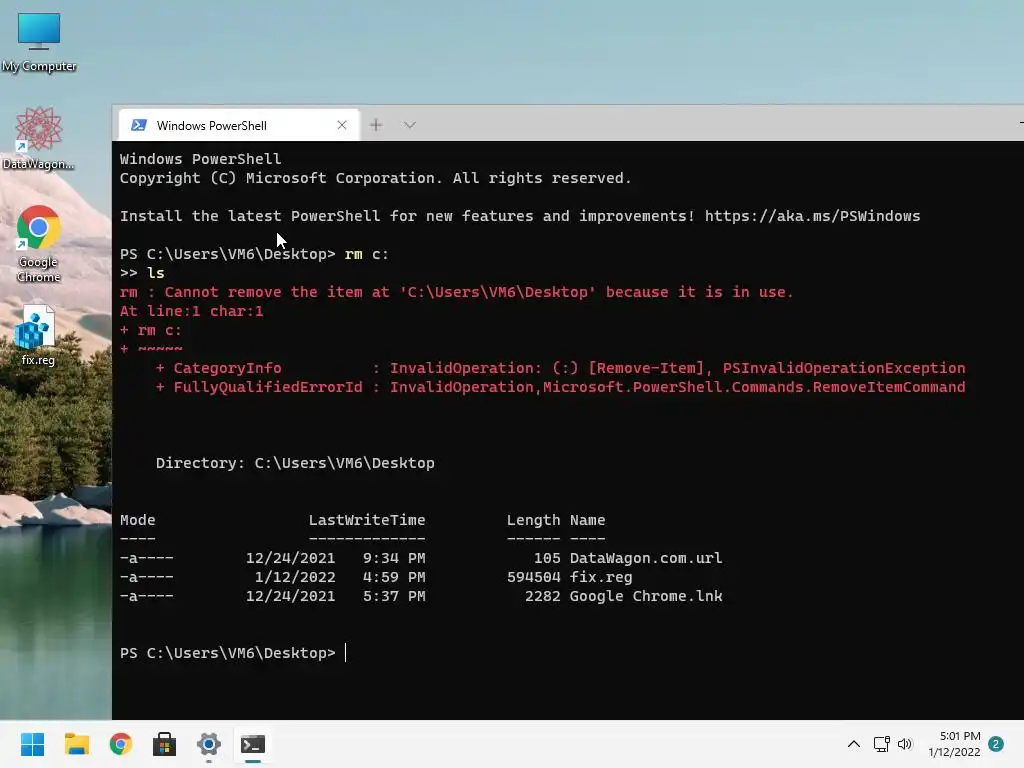Click the 'Length' column header
1024x768 pixels.
point(534,520)
